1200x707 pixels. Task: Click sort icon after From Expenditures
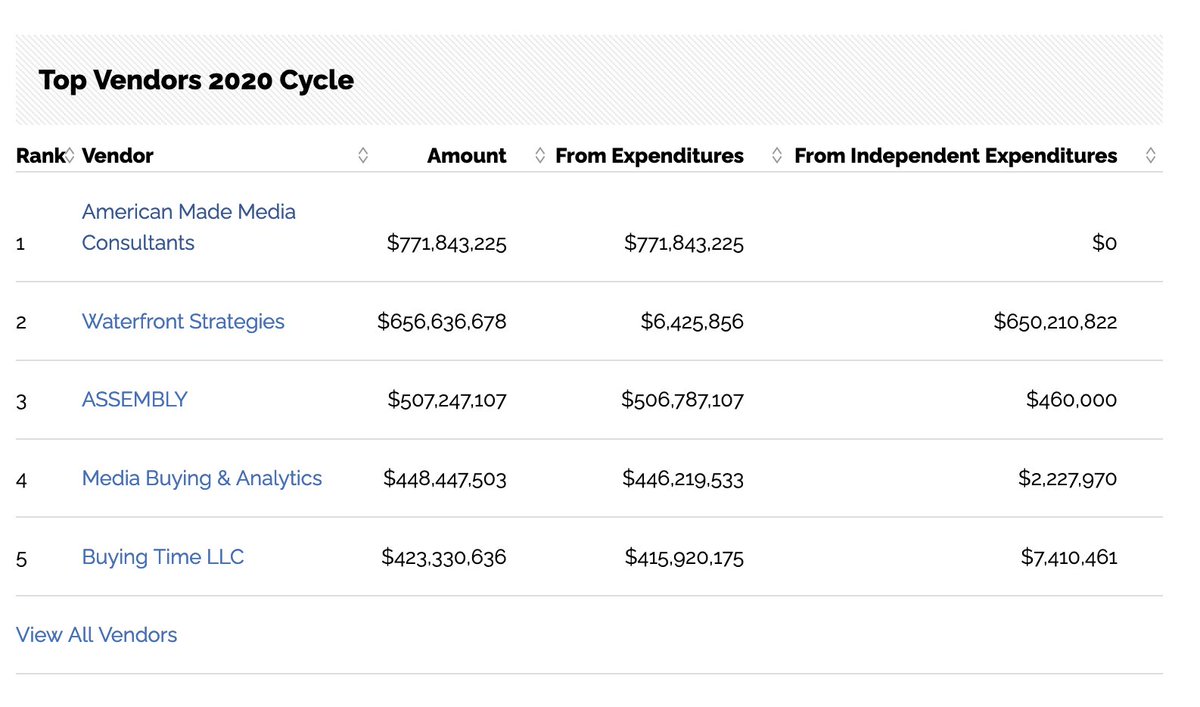pos(777,156)
